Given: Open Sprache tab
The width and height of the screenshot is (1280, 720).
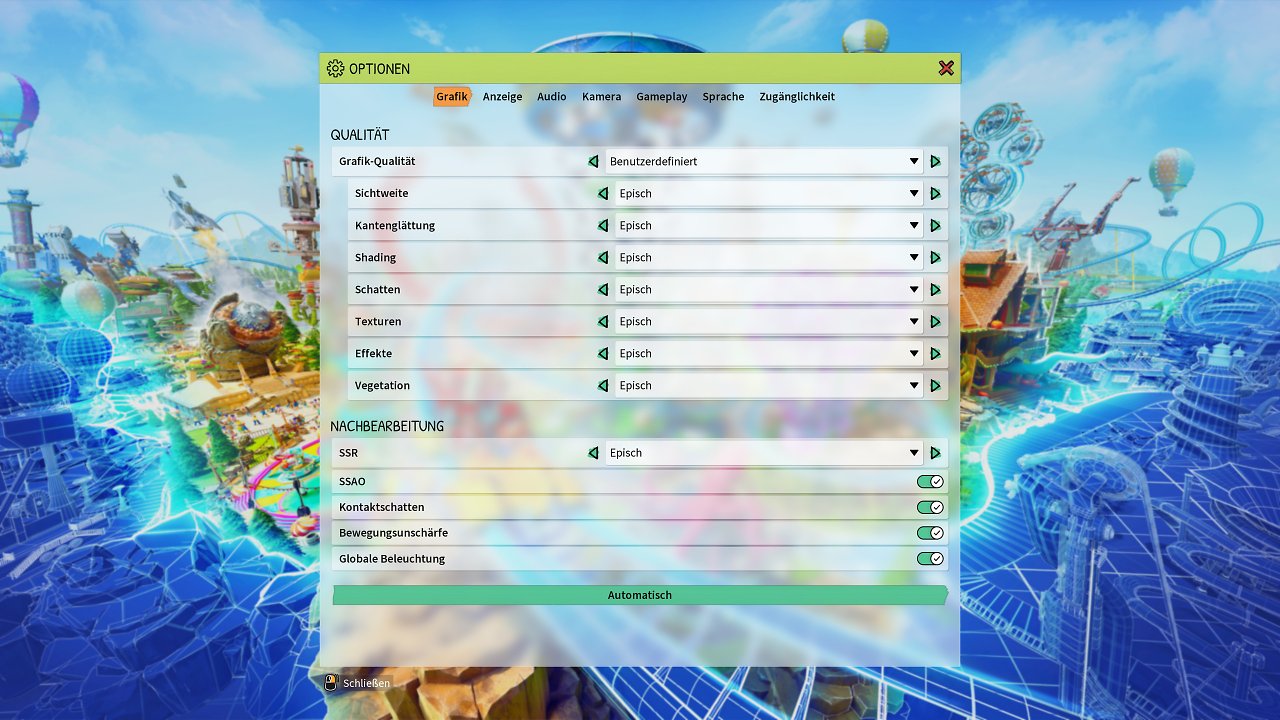Looking at the screenshot, I should tap(723, 97).
